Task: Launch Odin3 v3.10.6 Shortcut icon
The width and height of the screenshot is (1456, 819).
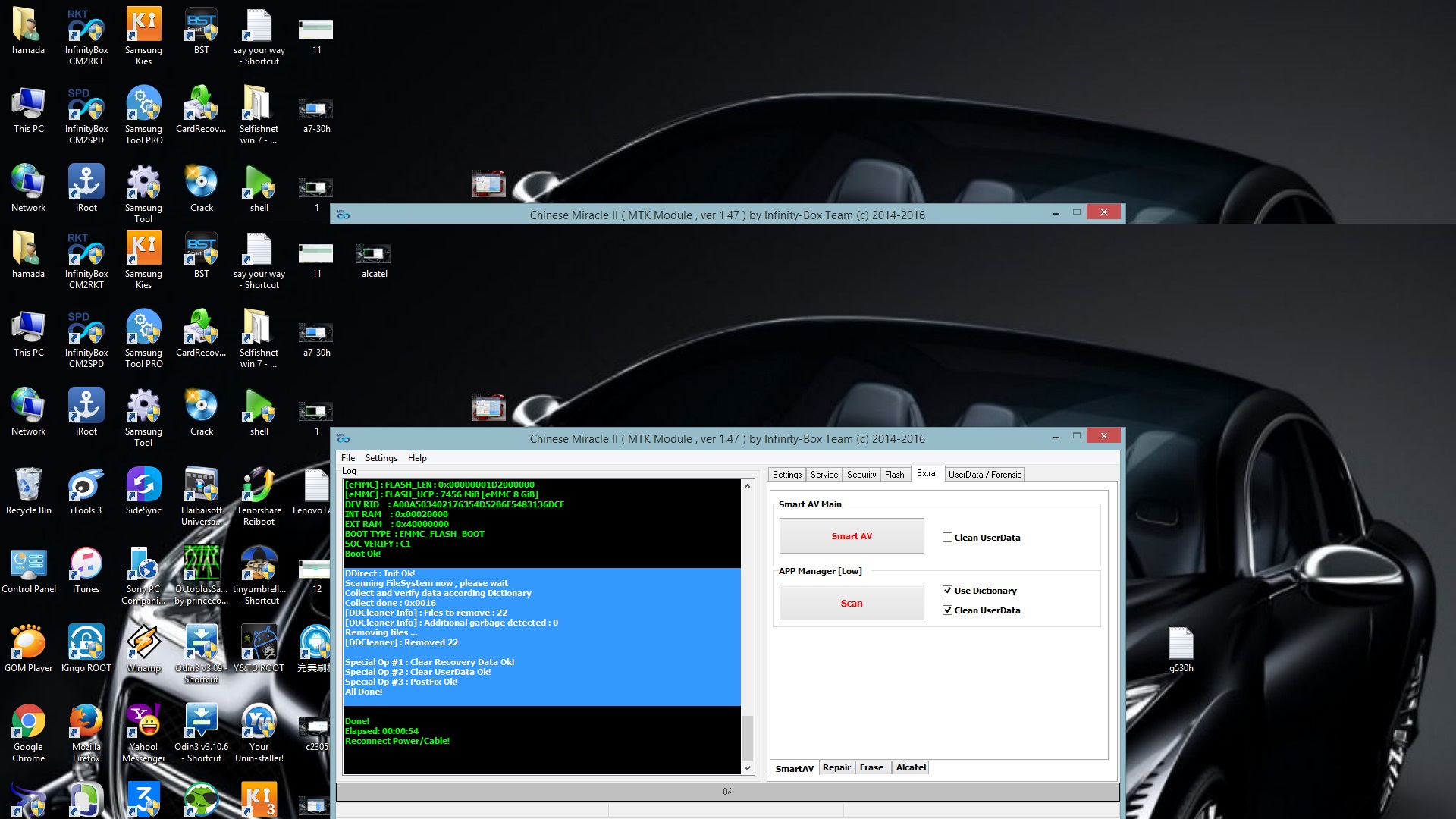Action: [x=201, y=733]
